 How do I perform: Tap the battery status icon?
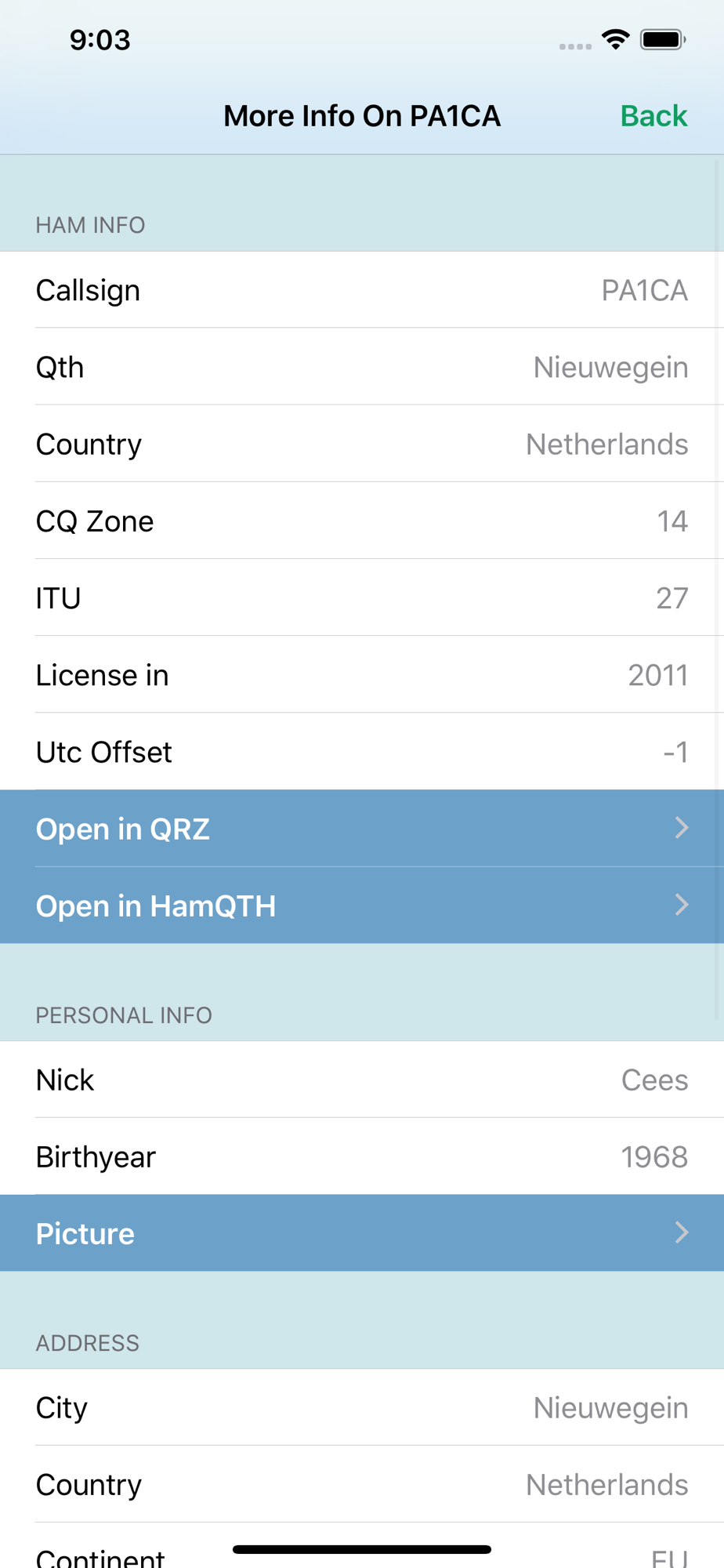tap(663, 39)
